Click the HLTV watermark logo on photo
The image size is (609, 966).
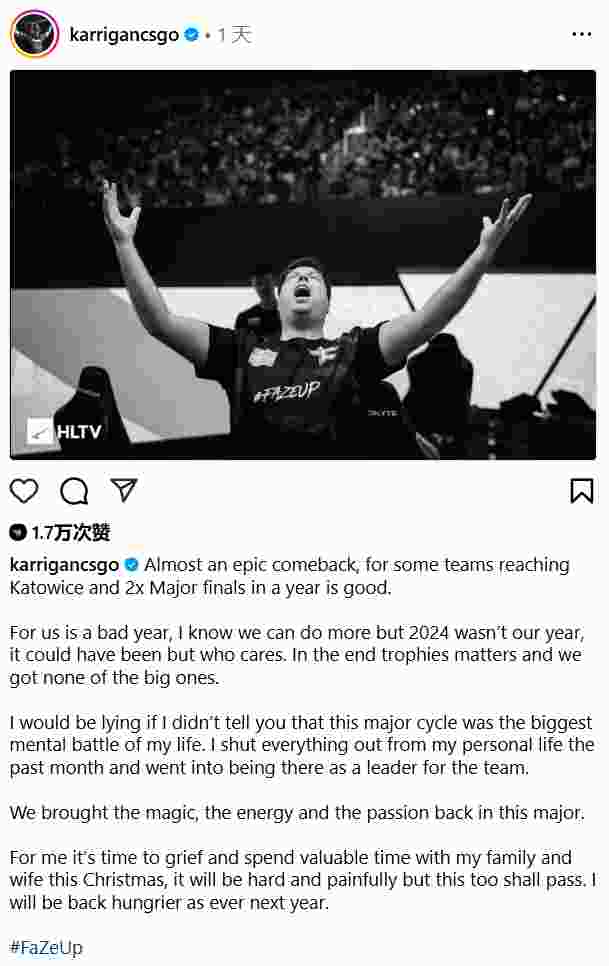65,432
